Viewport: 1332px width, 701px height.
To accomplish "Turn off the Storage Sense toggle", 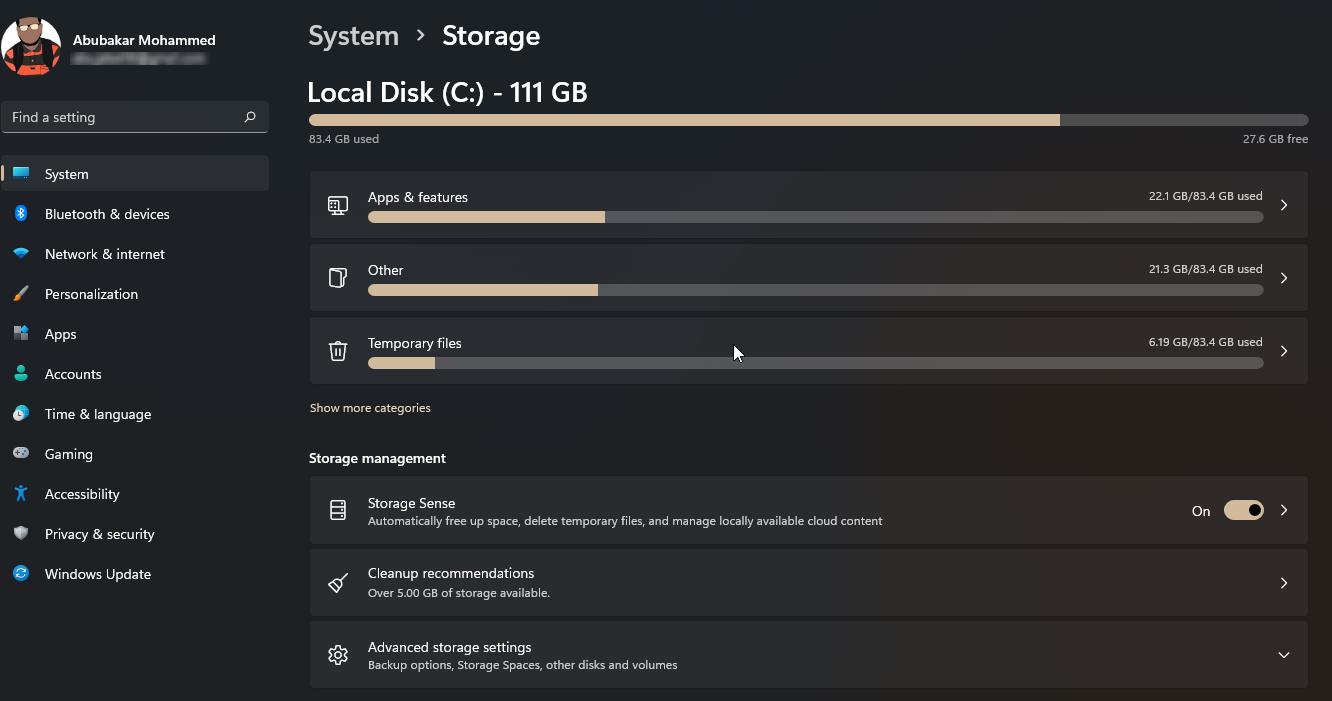I will coord(1244,510).
